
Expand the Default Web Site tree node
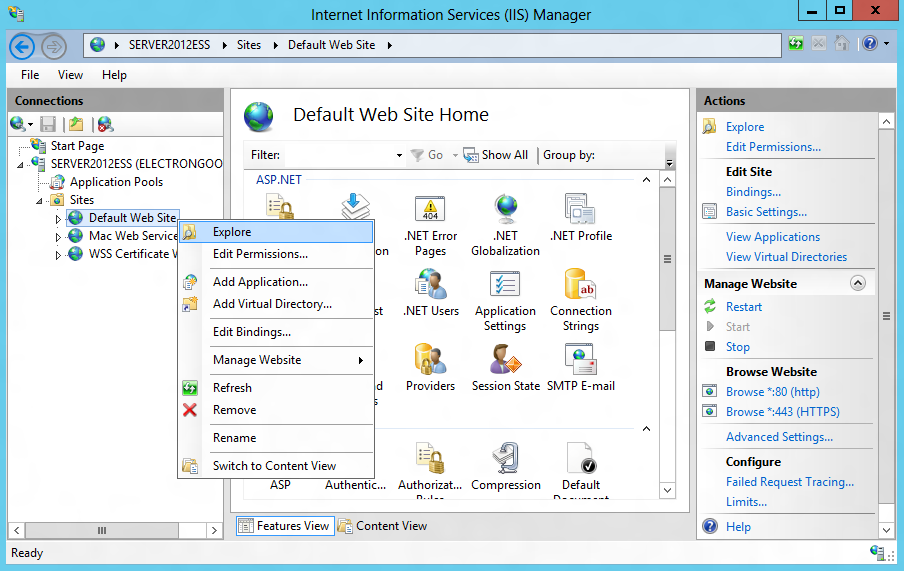58,219
